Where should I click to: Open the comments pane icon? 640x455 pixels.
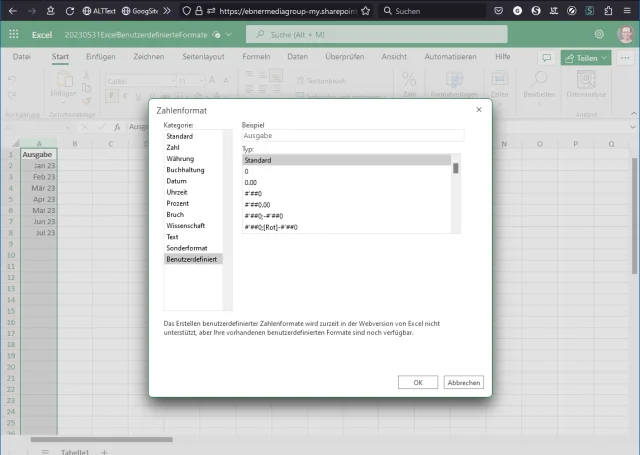(546, 58)
